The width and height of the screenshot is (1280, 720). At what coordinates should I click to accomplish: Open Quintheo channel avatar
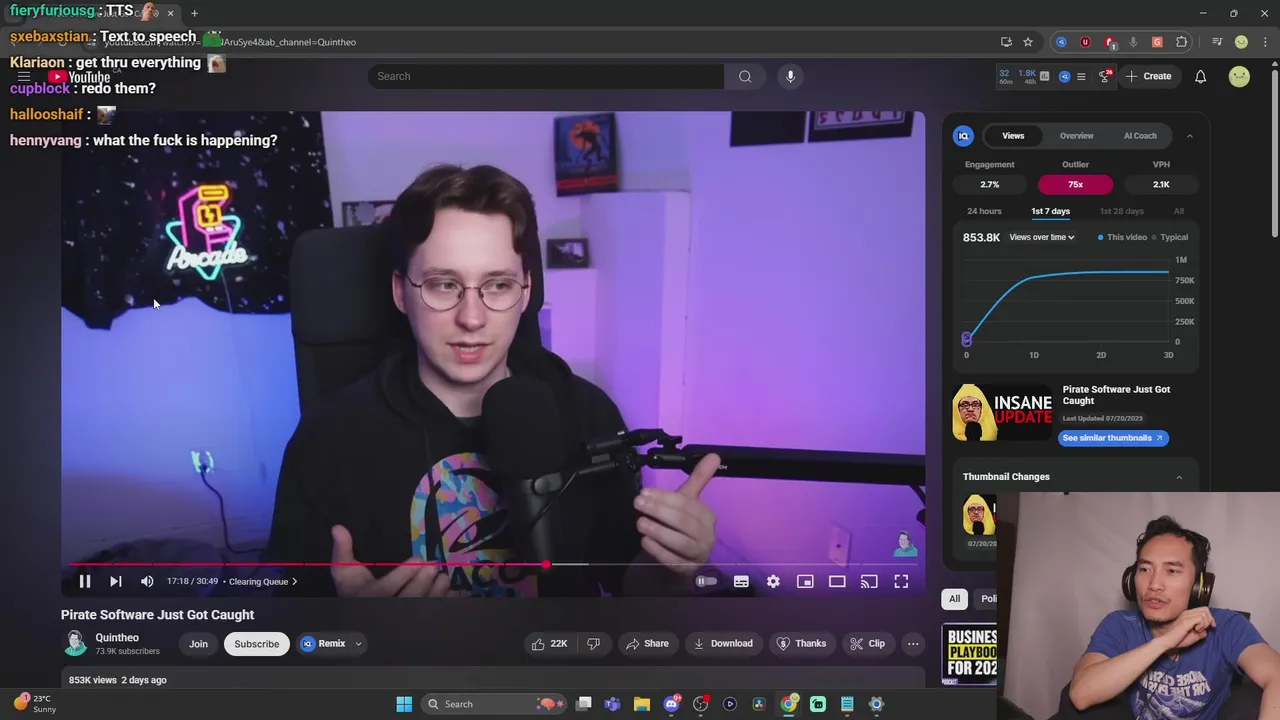click(76, 644)
